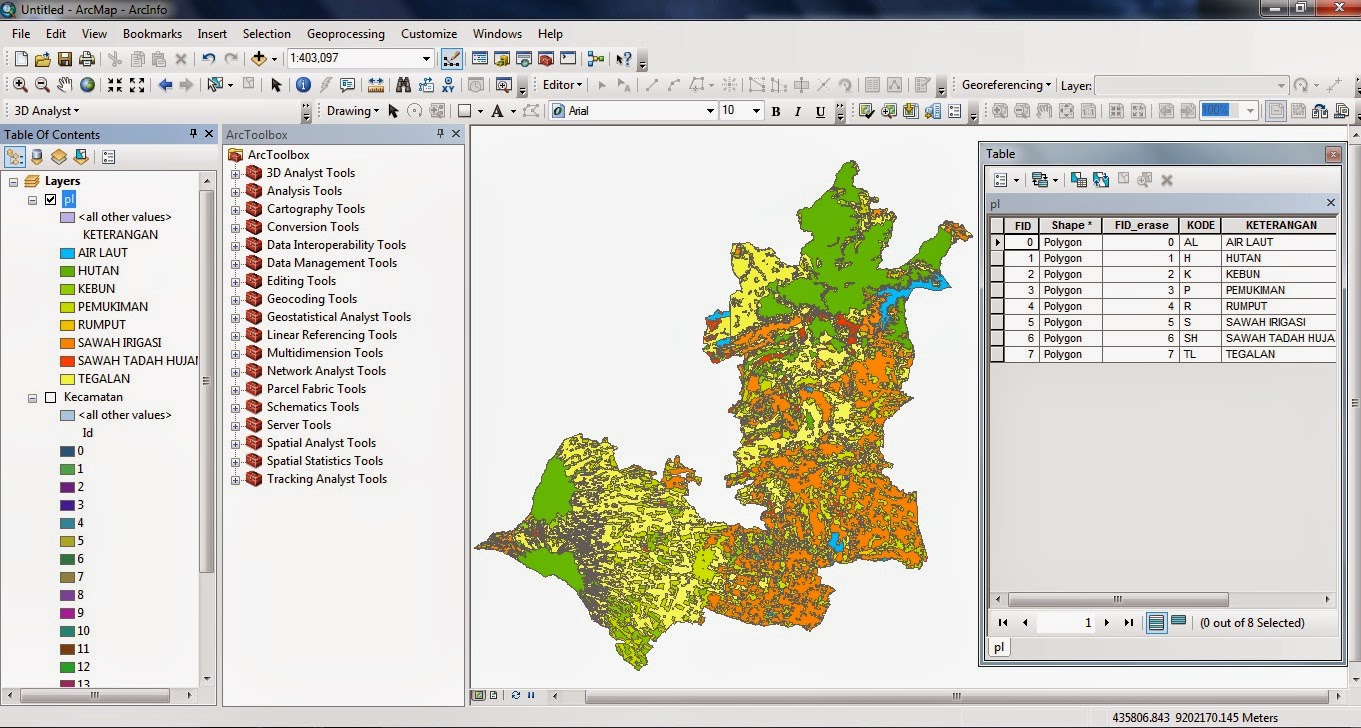Click the Full Extent globe icon

click(87, 85)
